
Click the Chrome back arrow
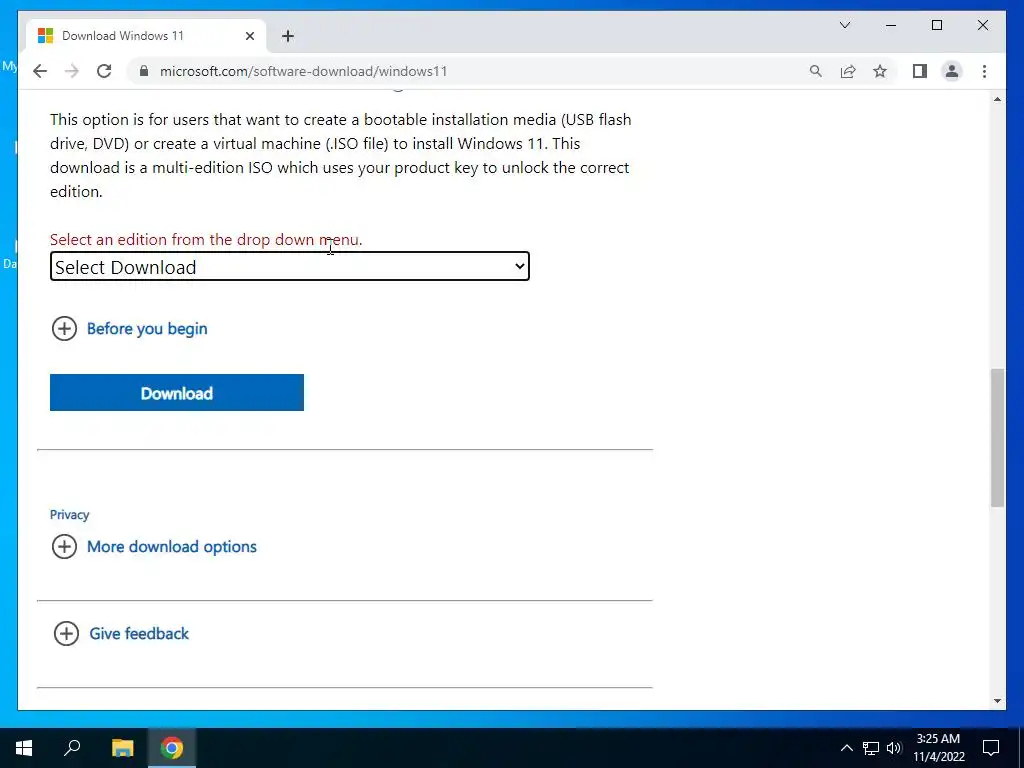click(x=40, y=71)
